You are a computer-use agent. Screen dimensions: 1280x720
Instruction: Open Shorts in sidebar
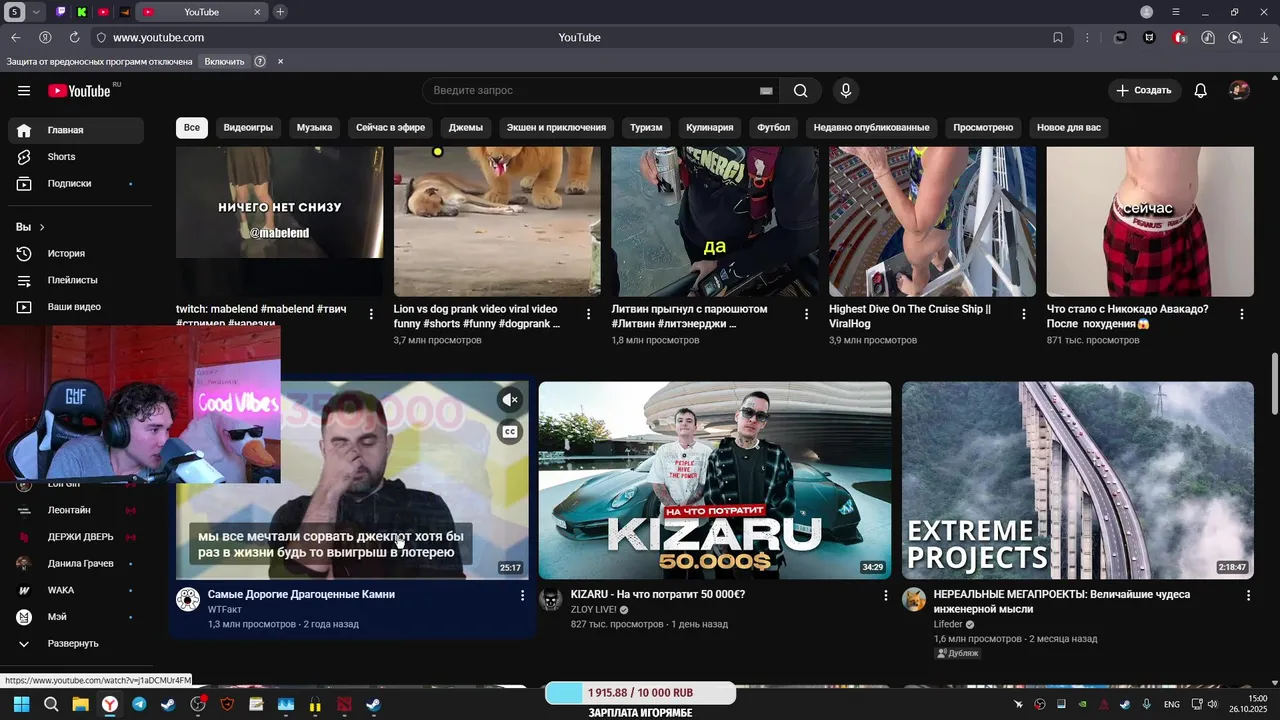tap(78, 157)
